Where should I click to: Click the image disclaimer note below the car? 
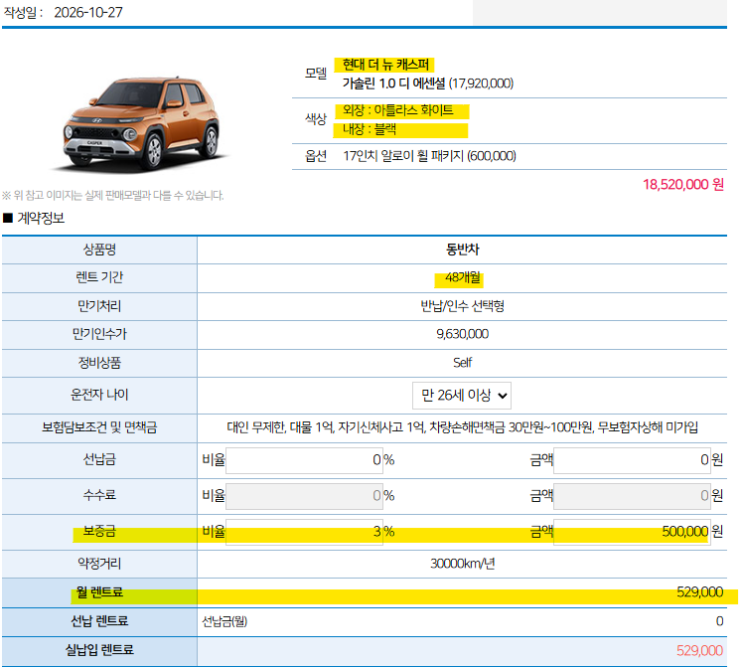[x=113, y=195]
